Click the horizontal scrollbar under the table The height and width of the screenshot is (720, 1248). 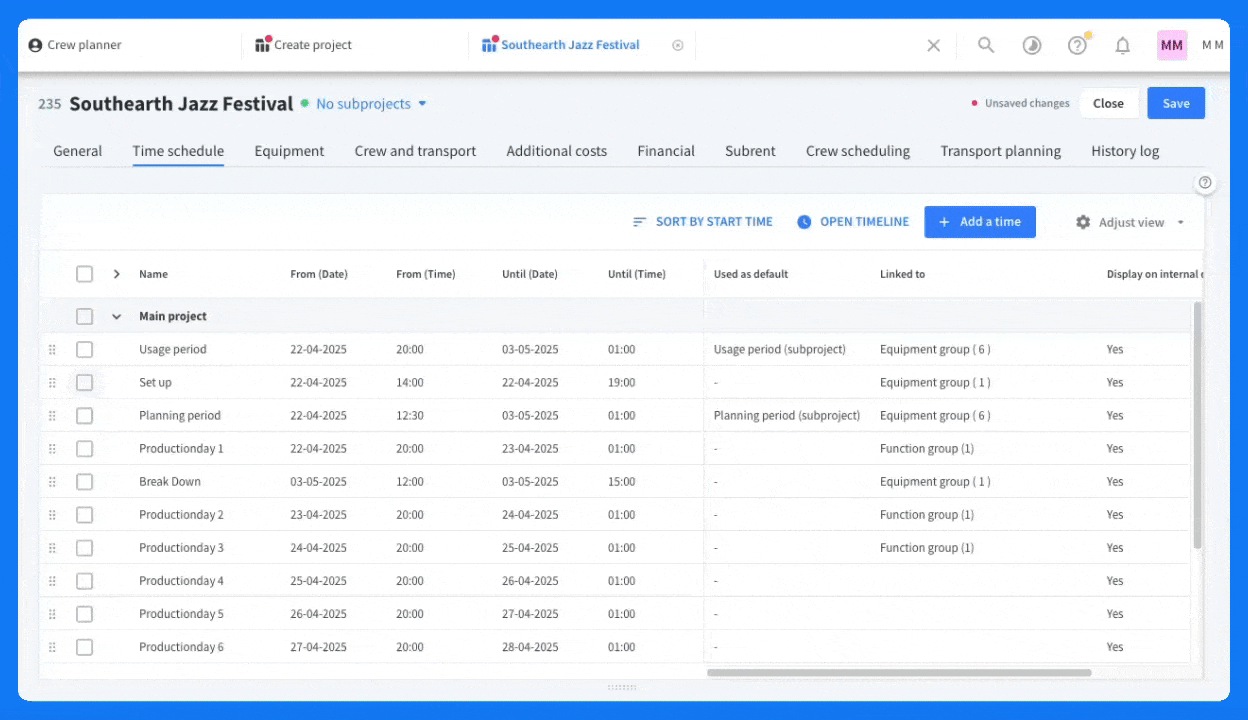(x=899, y=673)
